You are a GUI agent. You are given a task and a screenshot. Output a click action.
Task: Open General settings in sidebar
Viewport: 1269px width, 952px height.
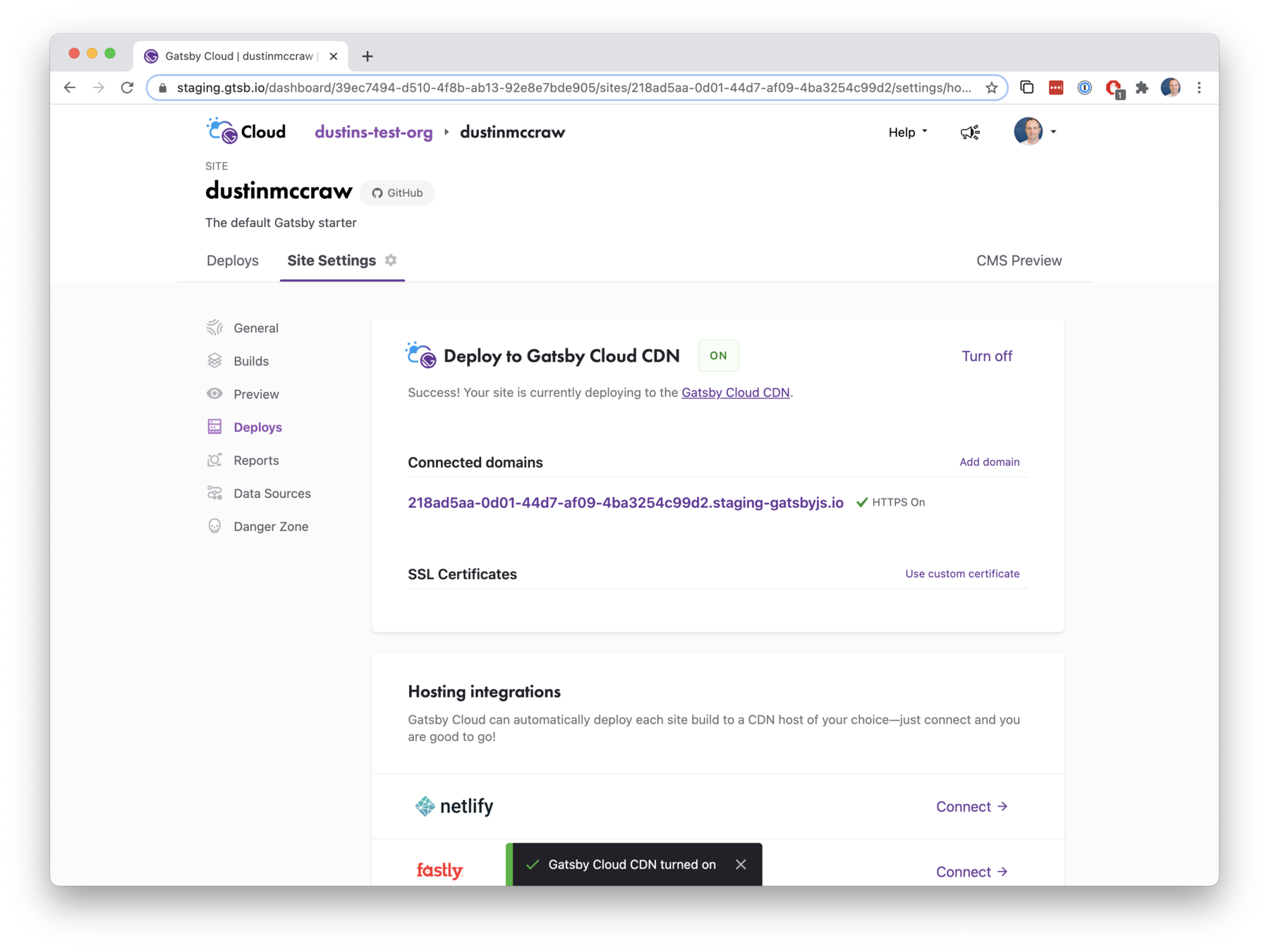pos(243,328)
